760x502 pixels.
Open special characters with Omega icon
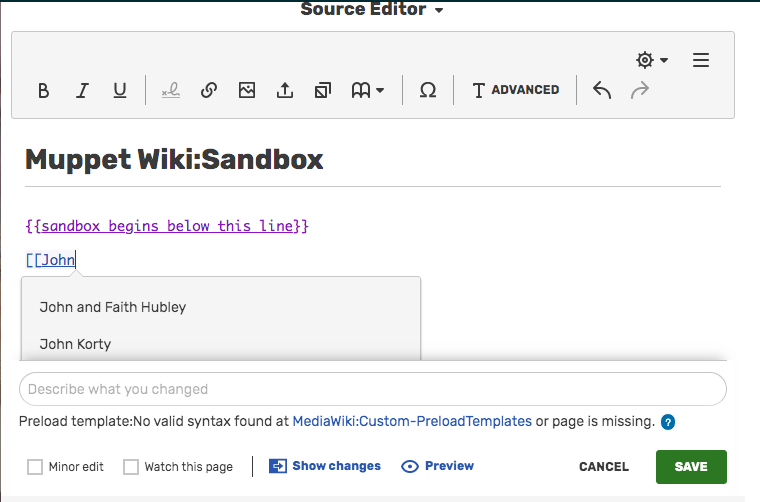tap(428, 90)
